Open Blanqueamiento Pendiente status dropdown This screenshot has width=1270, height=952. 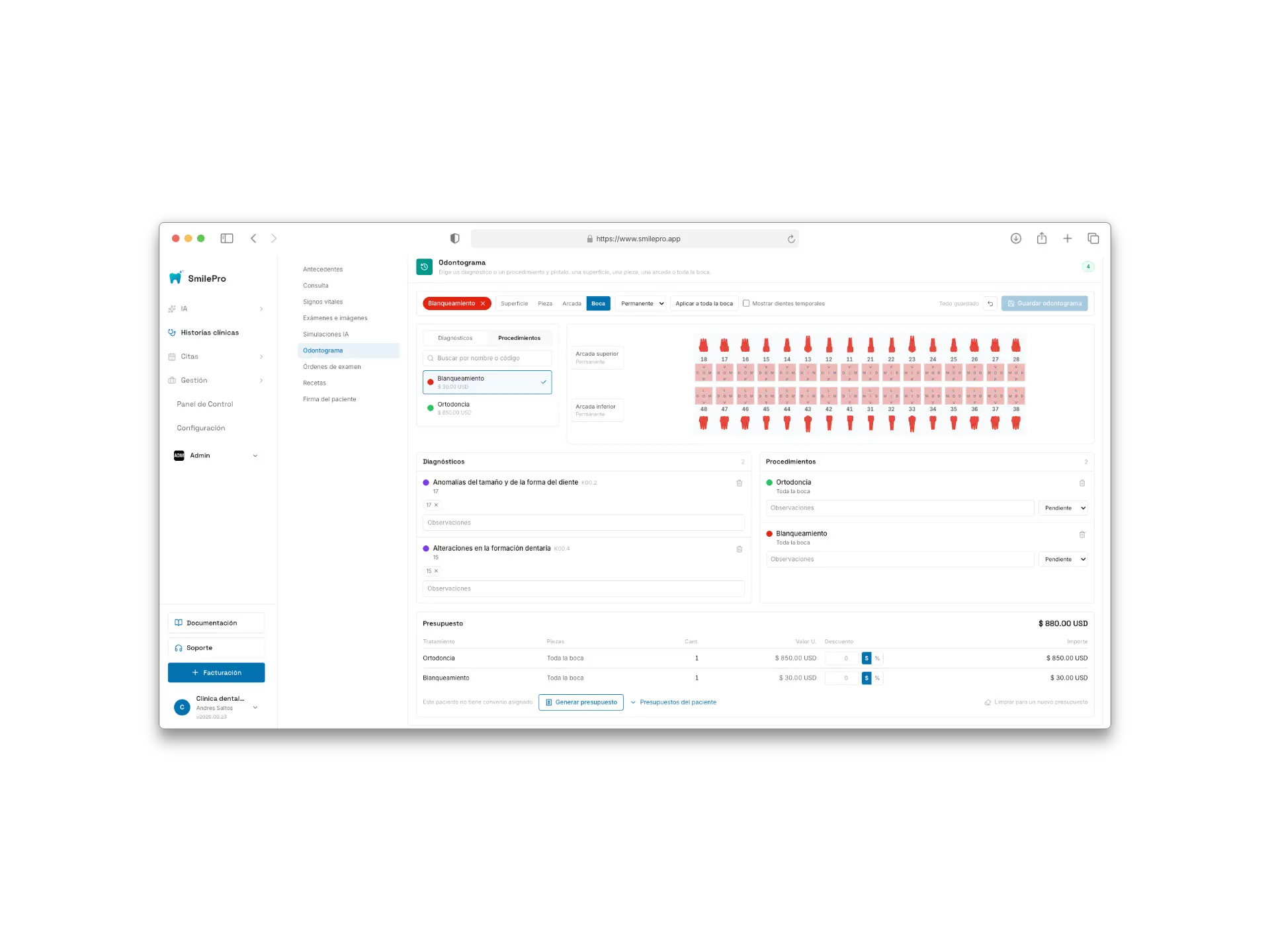pyautogui.click(x=1064, y=559)
